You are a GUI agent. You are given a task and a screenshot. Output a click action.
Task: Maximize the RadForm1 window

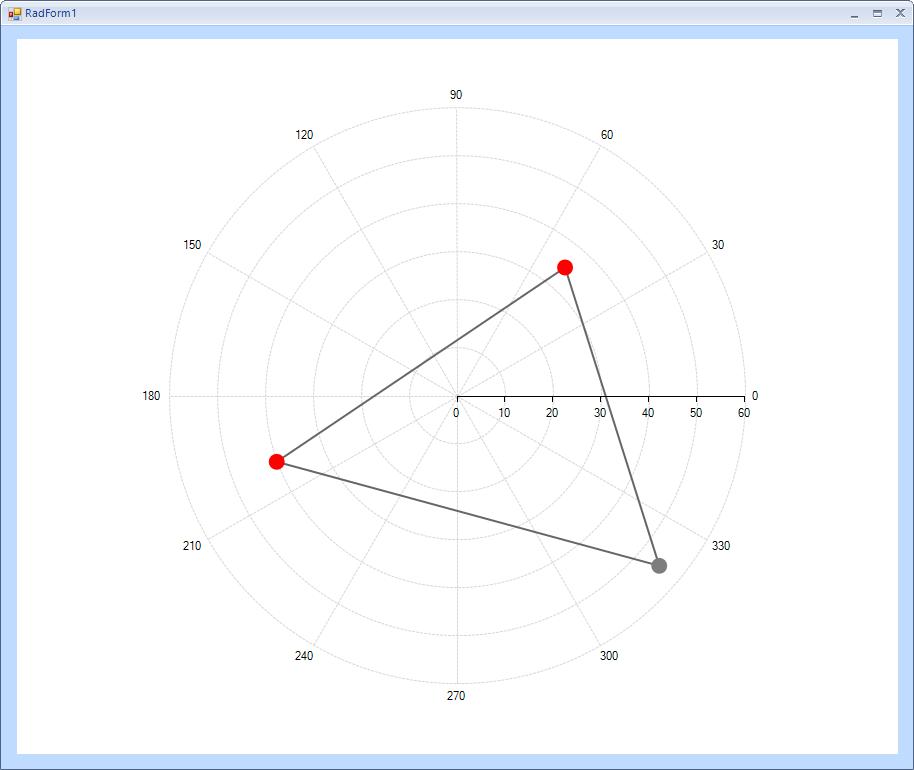(x=877, y=13)
